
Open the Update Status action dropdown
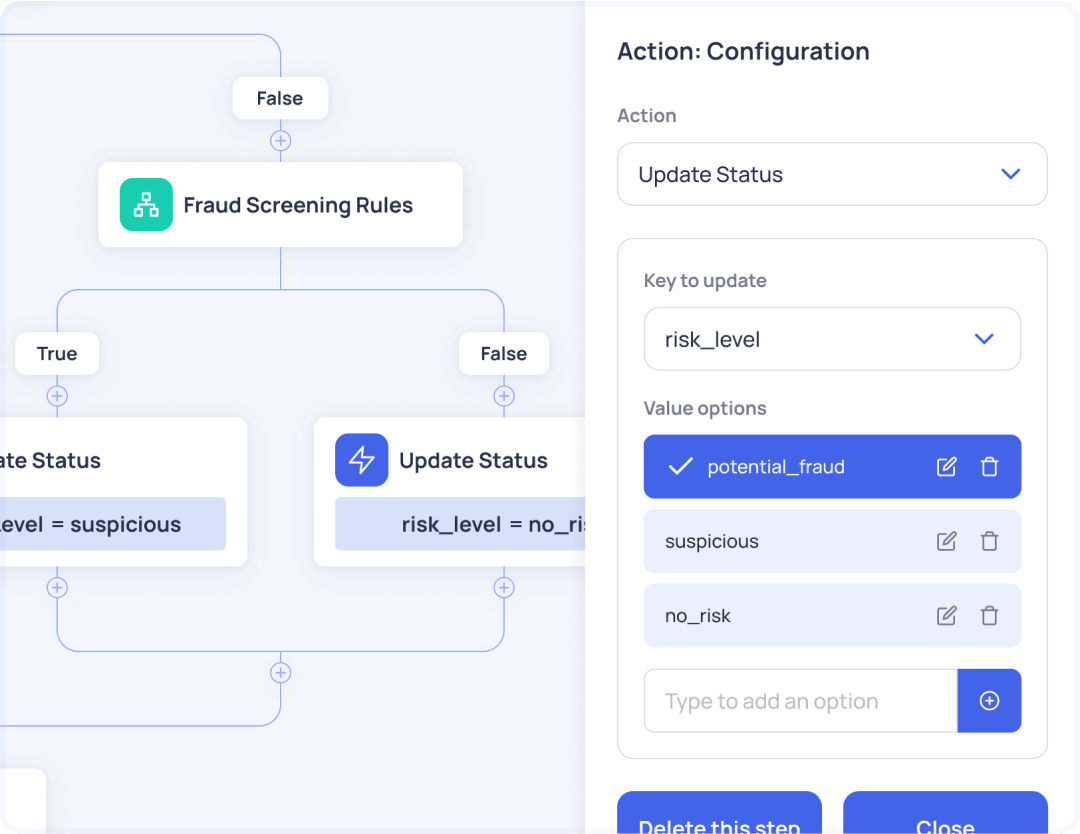click(832, 174)
